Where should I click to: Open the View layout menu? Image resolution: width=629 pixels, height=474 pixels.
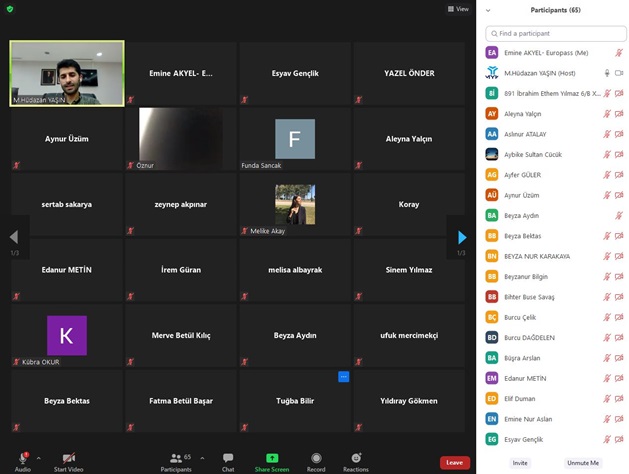point(458,9)
